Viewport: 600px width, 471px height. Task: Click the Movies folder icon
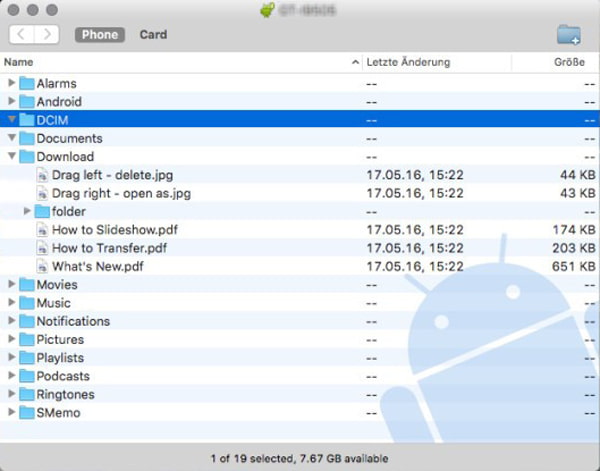[27, 285]
